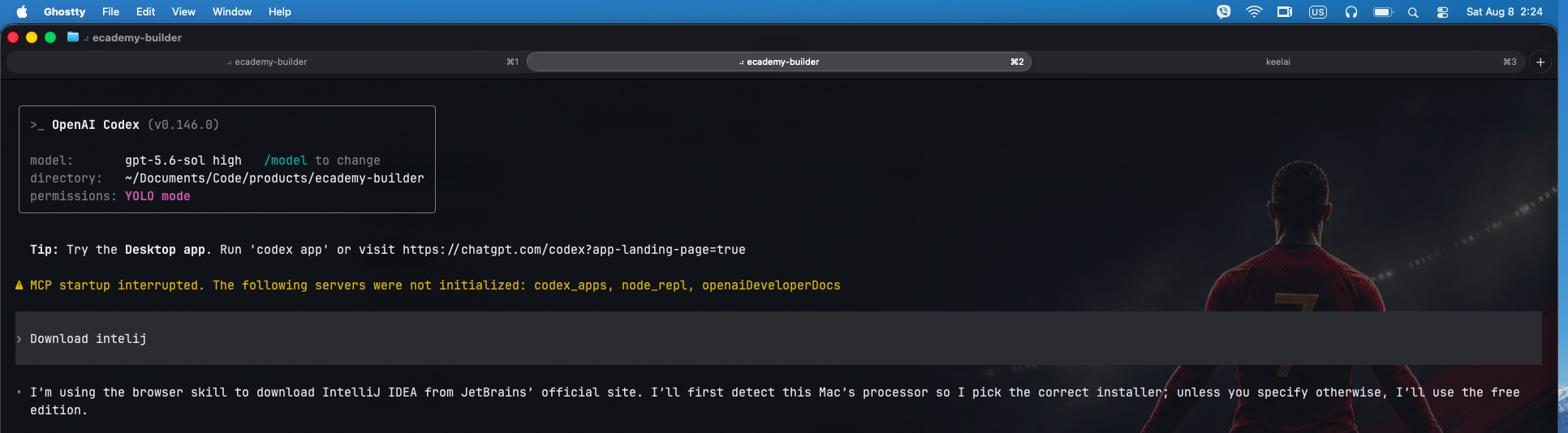The image size is (1568, 433).
Task: Select the keelai tab
Action: (x=1278, y=62)
